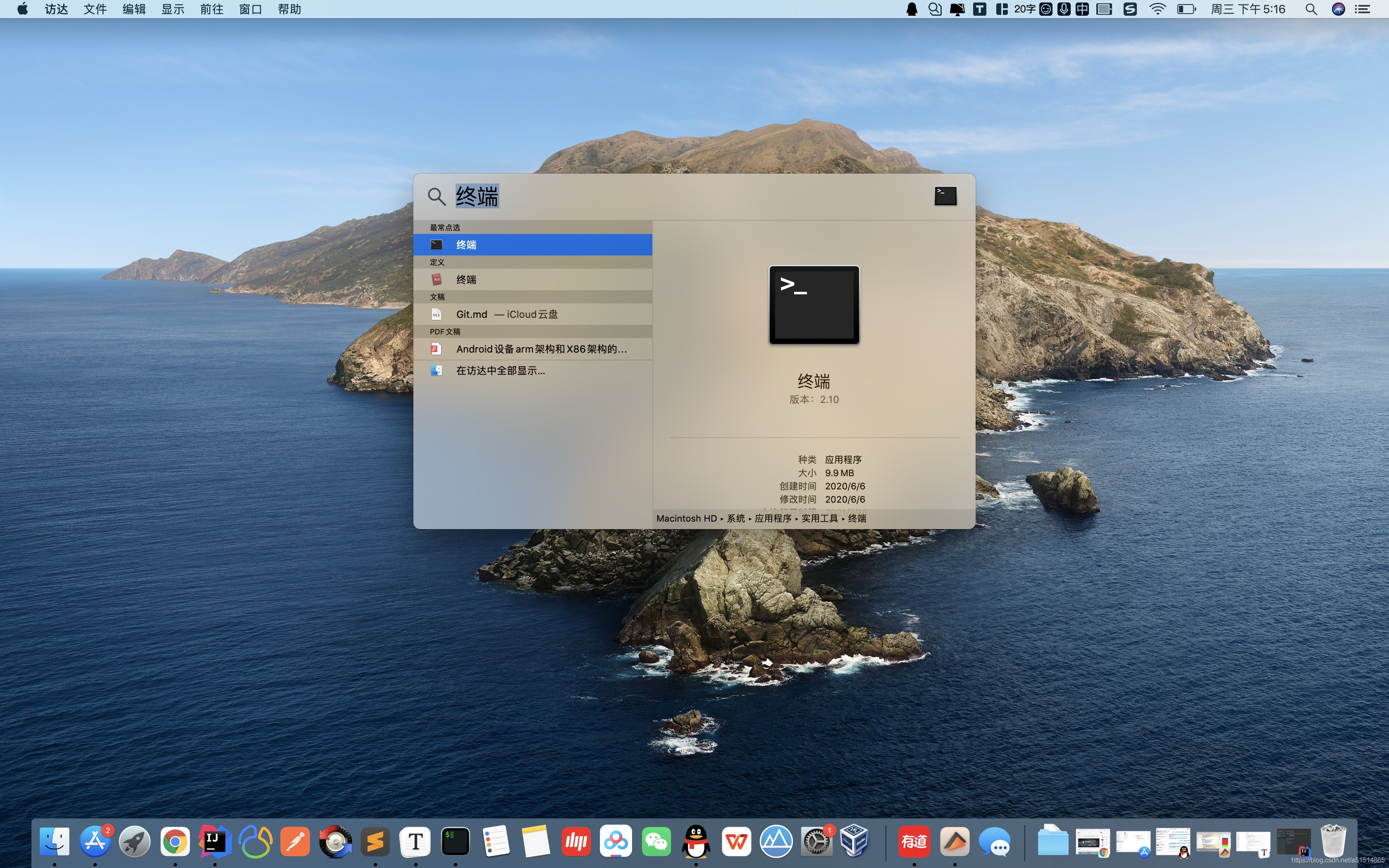Open the highlighted 终端 app result
Screen dimensions: 1389x868
pos(532,245)
